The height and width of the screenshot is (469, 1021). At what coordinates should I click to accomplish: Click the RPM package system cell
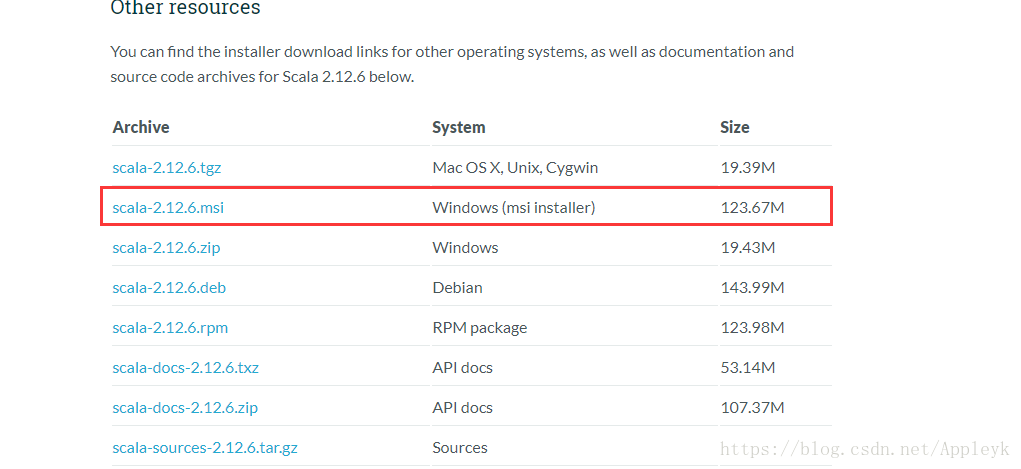480,328
